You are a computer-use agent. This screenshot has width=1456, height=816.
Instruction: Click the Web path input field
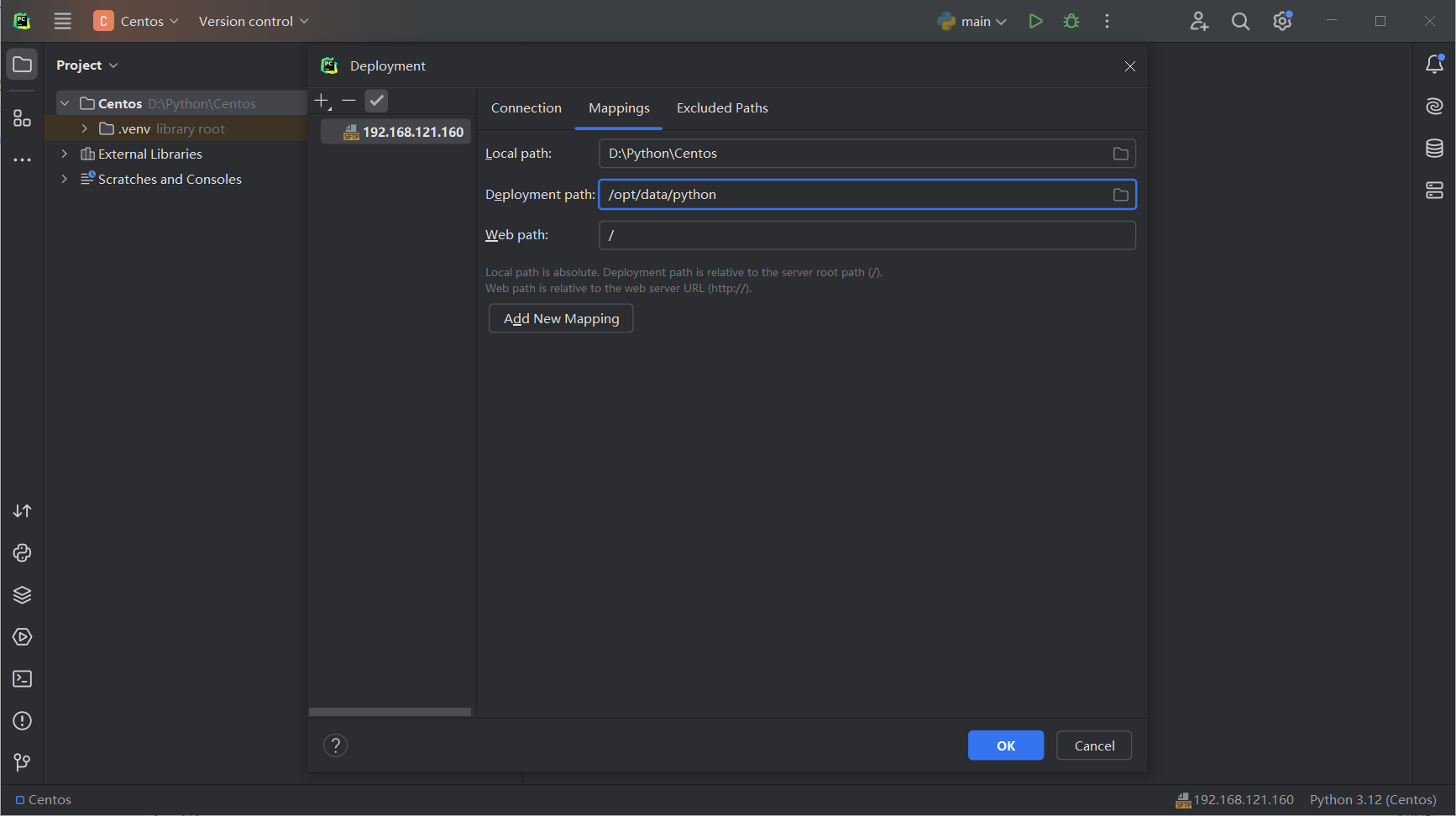pyautogui.click(x=867, y=235)
